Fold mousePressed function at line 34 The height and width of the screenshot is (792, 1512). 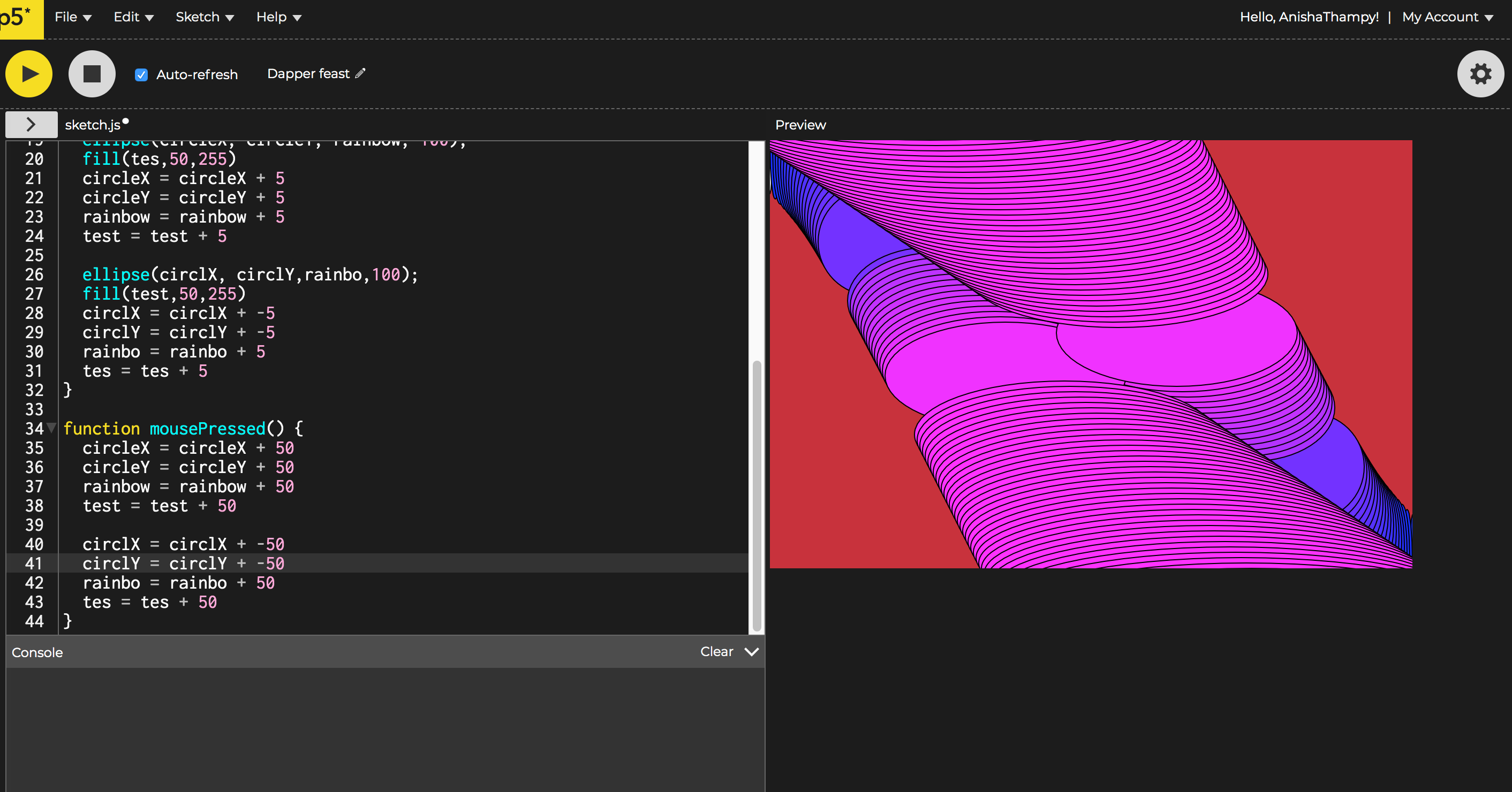point(51,428)
